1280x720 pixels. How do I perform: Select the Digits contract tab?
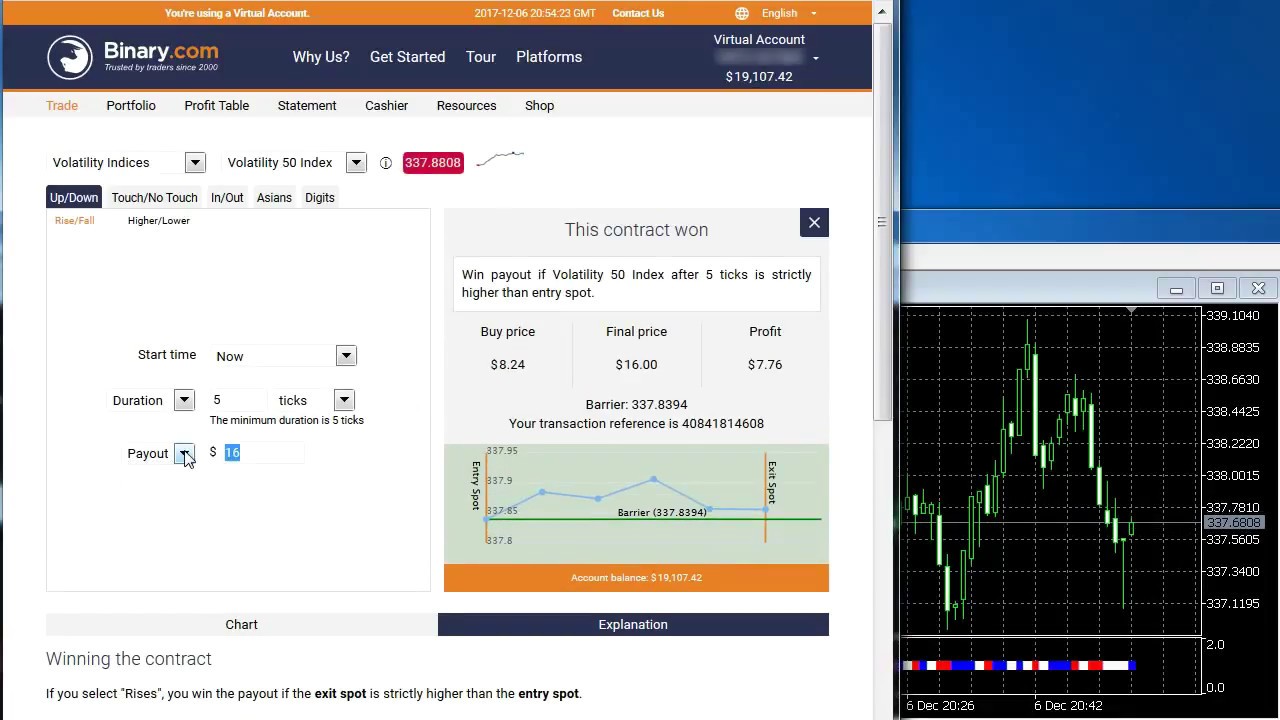320,198
